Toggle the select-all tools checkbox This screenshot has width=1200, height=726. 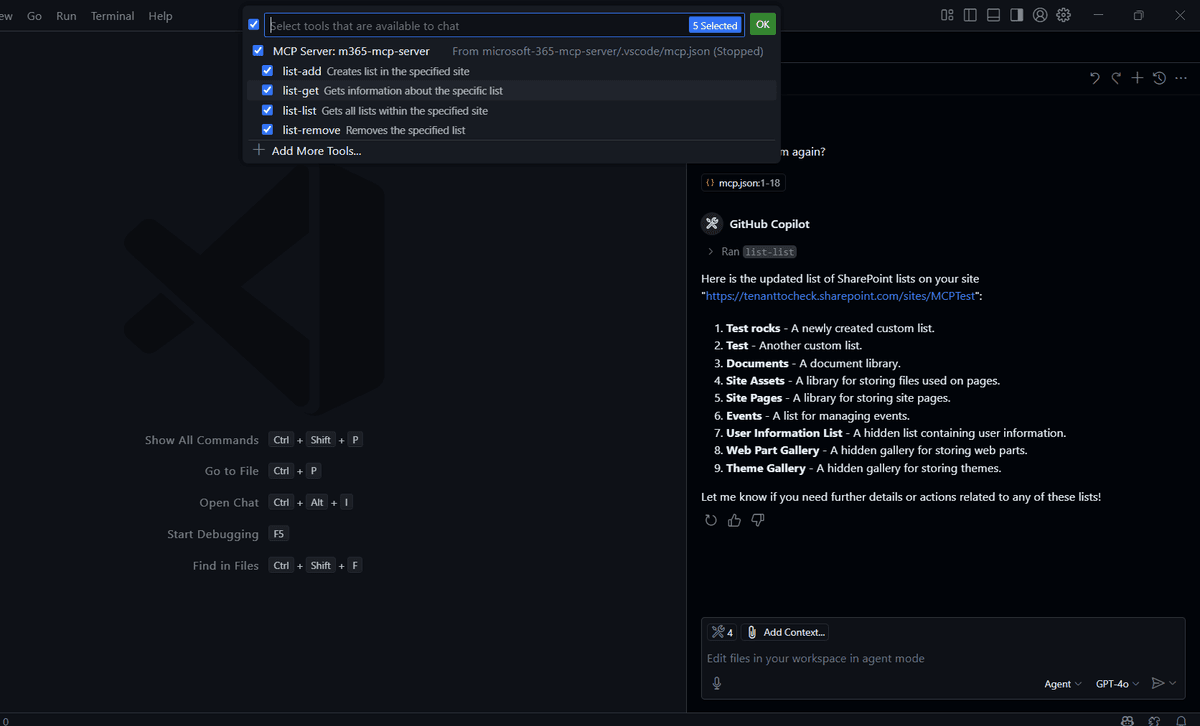click(253, 25)
